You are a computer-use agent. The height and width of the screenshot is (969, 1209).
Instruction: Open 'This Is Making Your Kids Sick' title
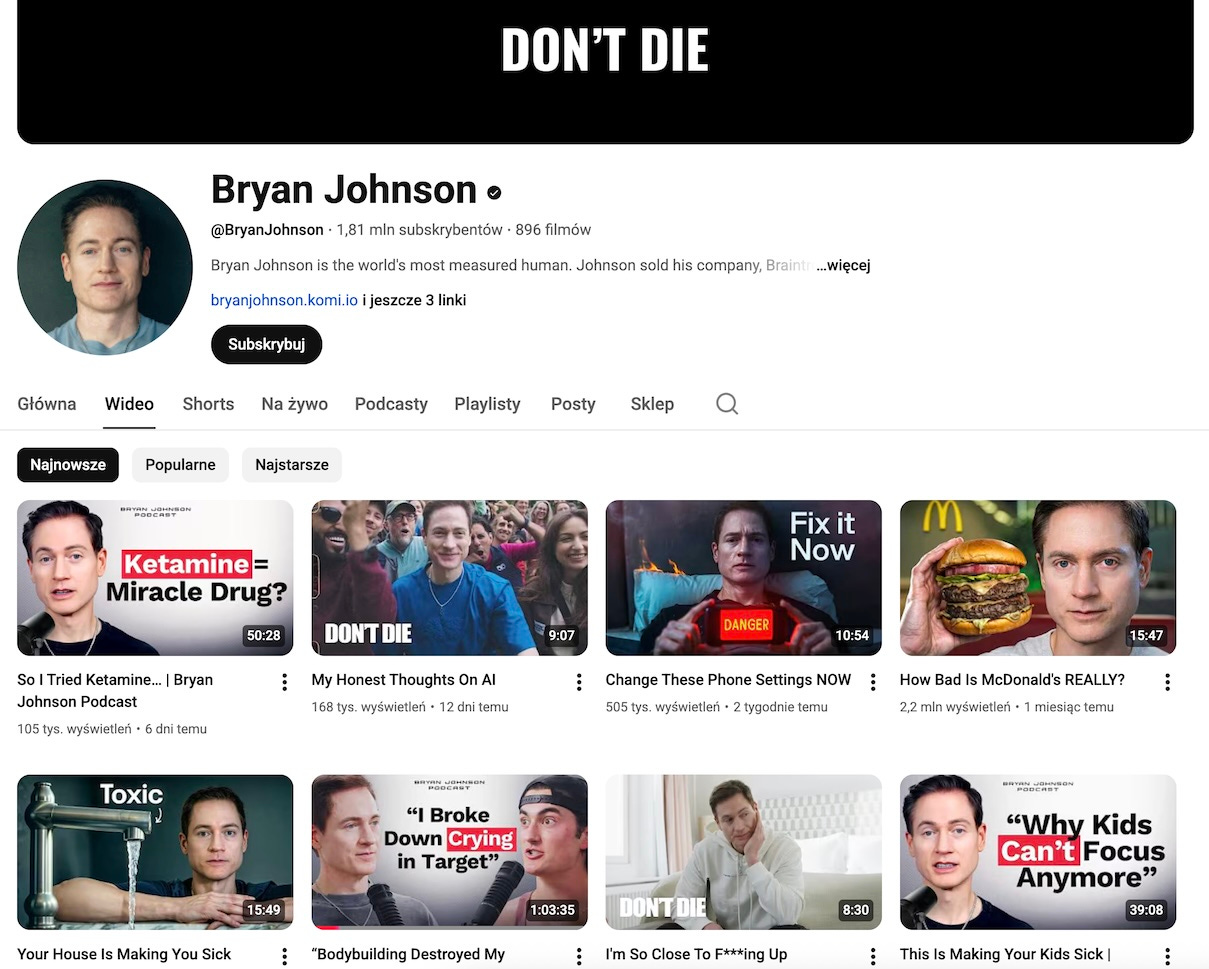(x=1005, y=955)
